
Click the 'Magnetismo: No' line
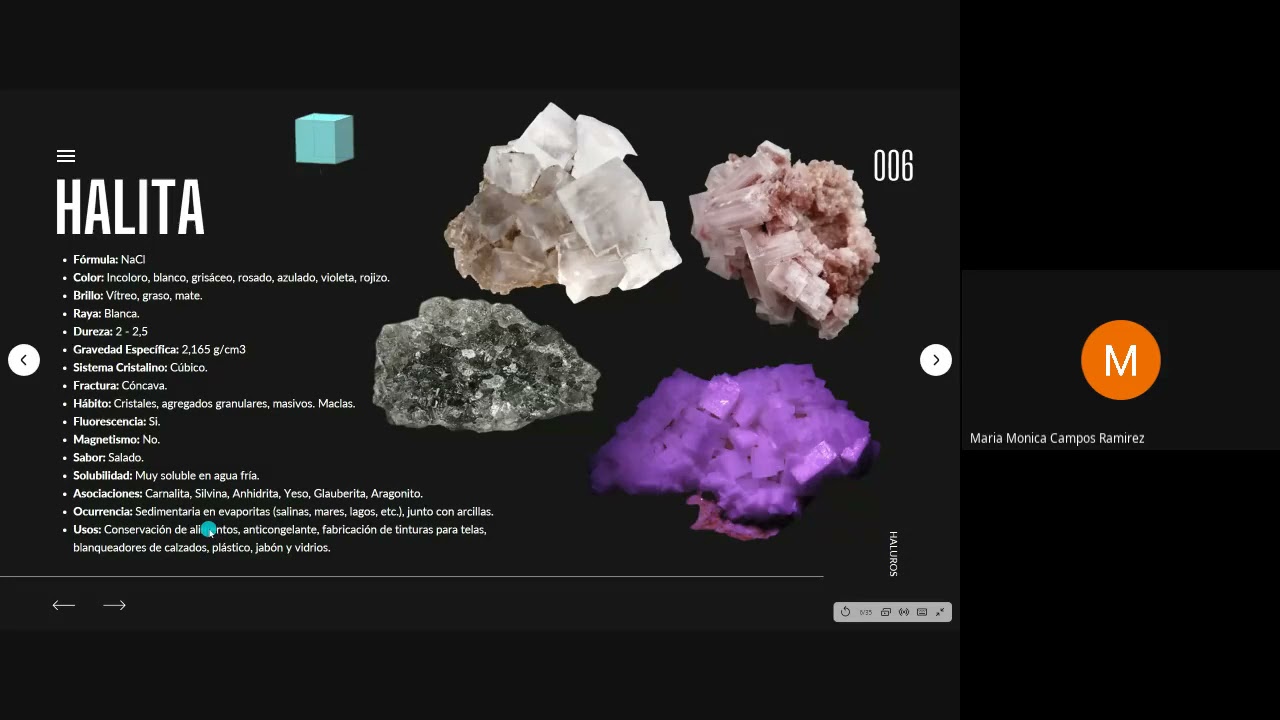point(116,439)
